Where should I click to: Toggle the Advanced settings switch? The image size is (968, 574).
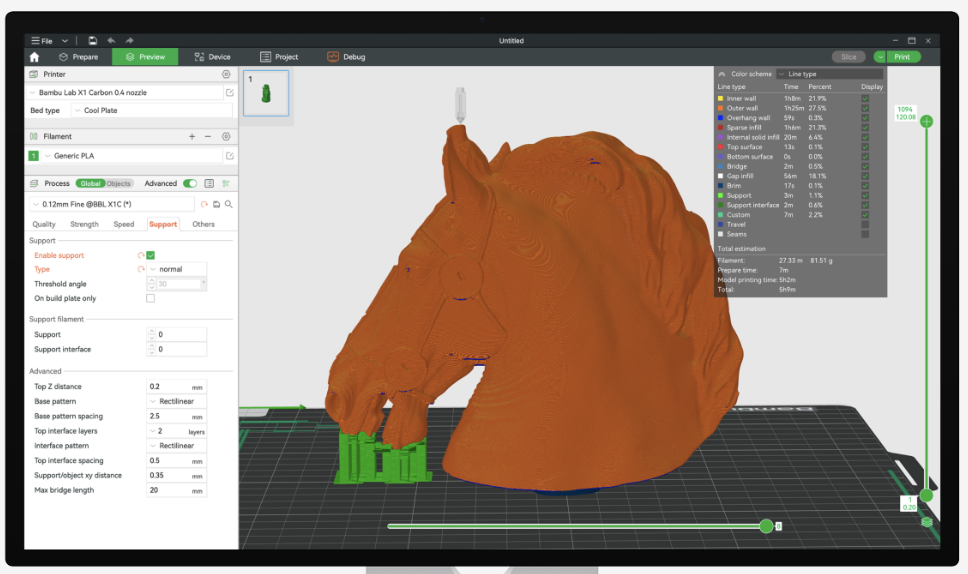click(x=190, y=184)
